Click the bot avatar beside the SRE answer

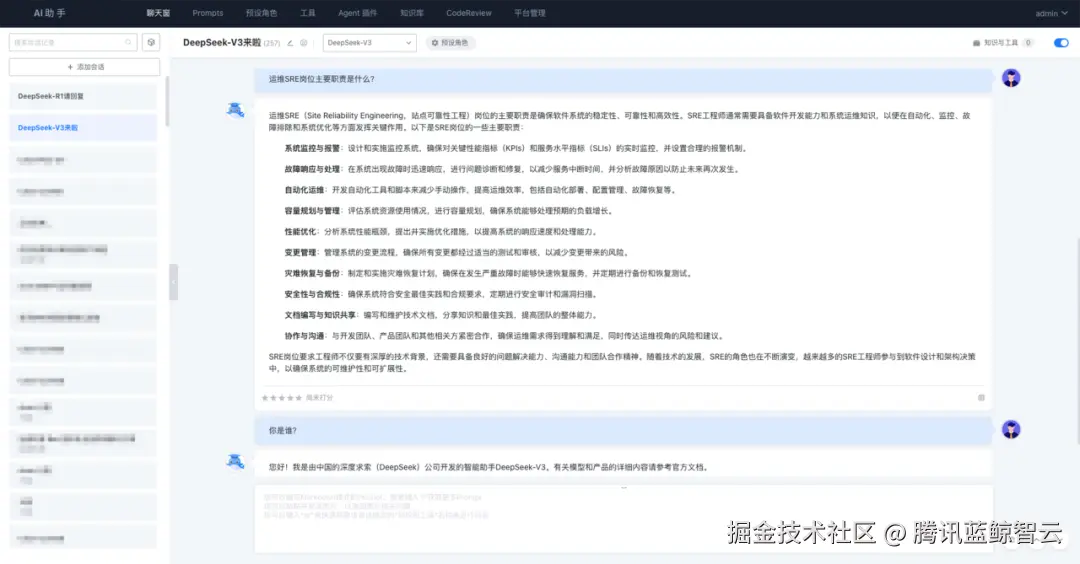click(236, 109)
